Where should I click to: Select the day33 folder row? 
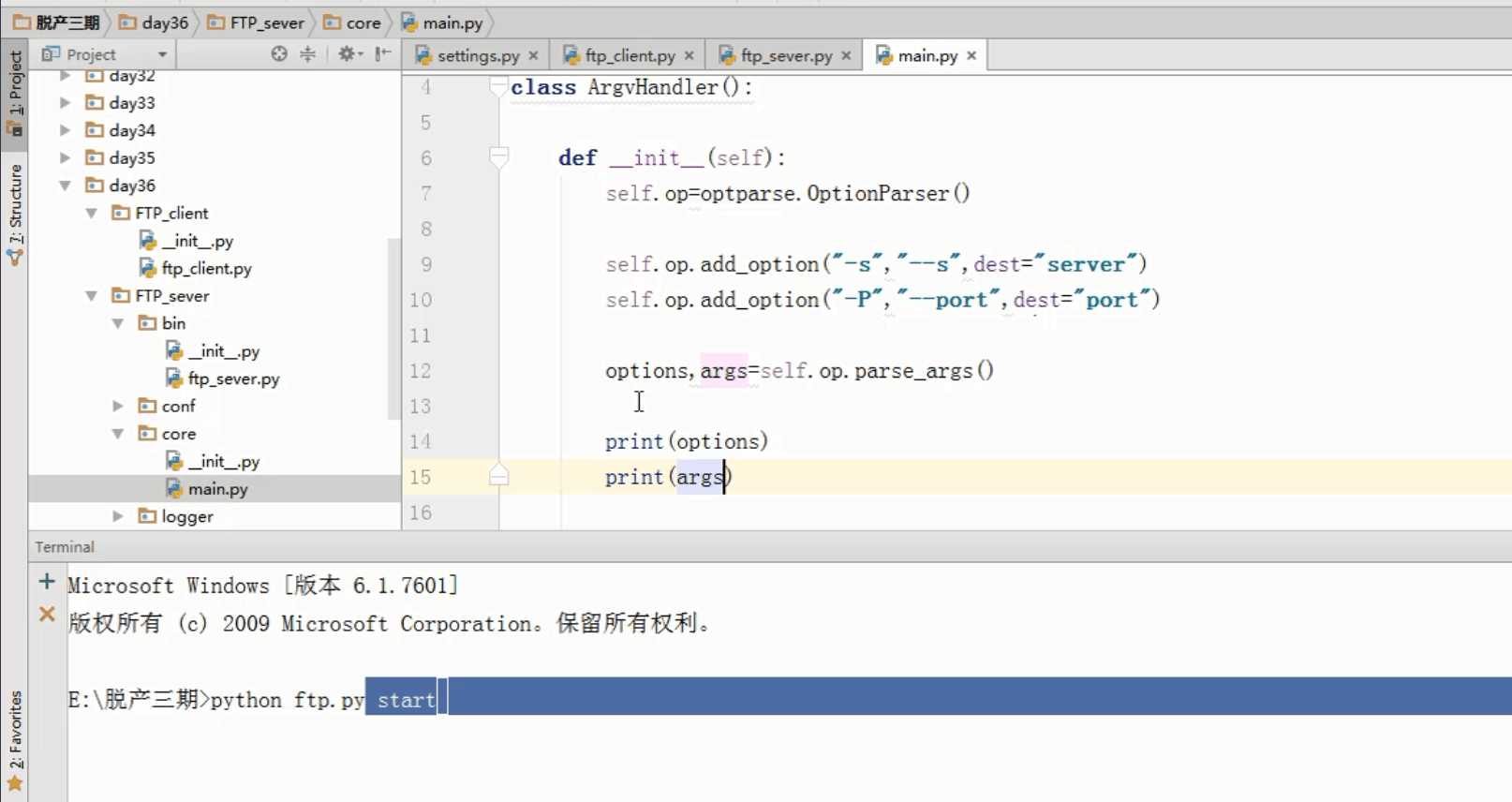point(215,102)
